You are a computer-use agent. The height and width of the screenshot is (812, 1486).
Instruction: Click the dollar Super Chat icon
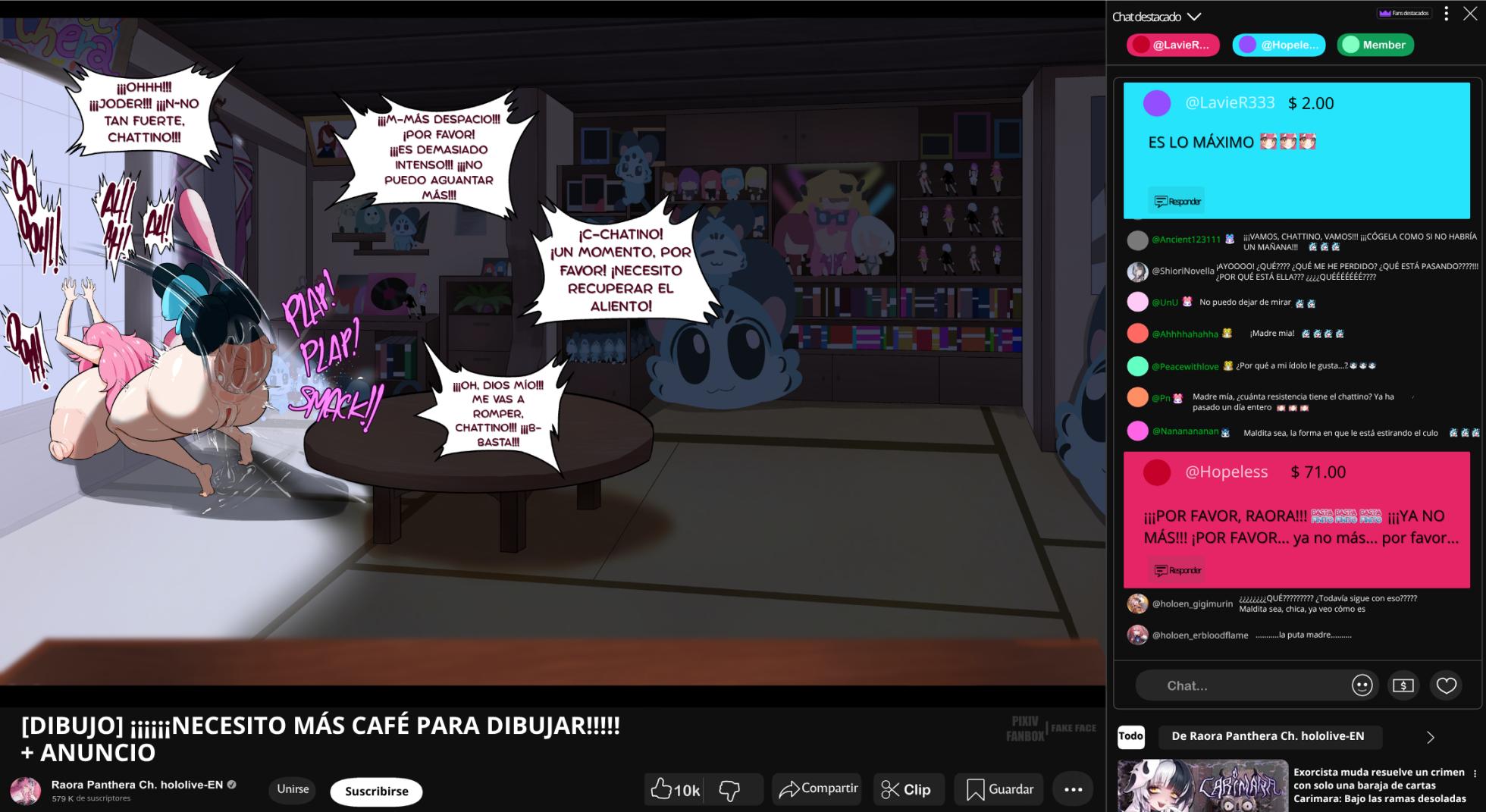(1403, 685)
